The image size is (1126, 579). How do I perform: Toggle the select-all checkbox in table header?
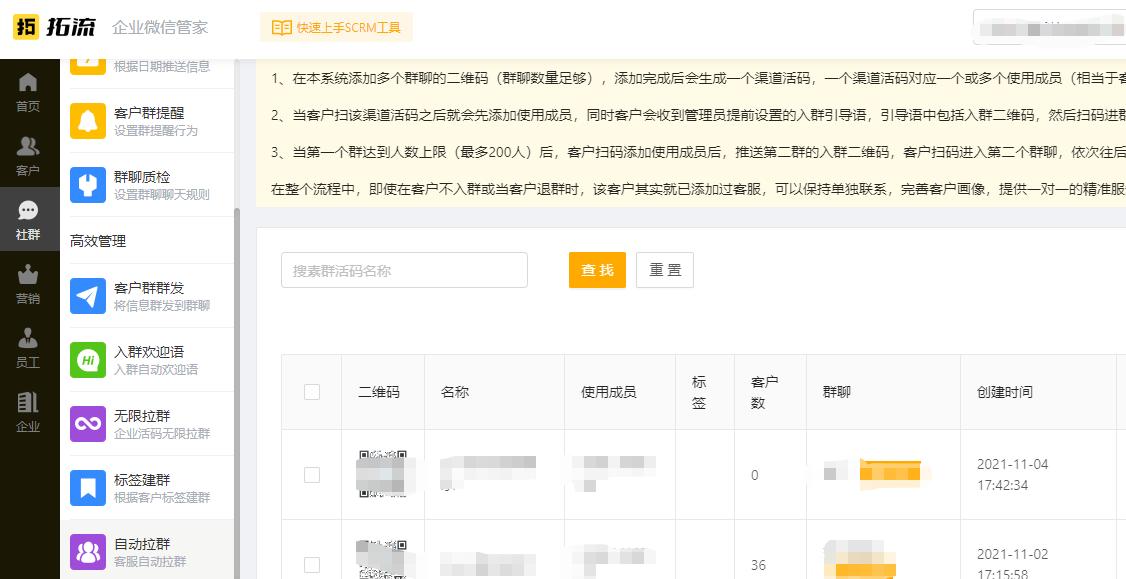click(x=311, y=391)
